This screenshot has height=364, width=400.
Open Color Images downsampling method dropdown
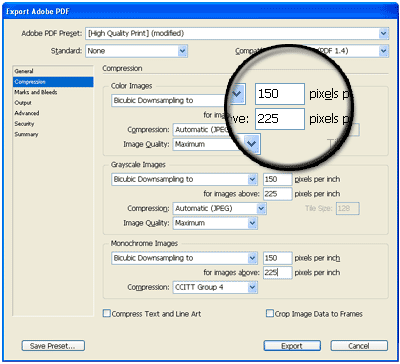click(178, 100)
